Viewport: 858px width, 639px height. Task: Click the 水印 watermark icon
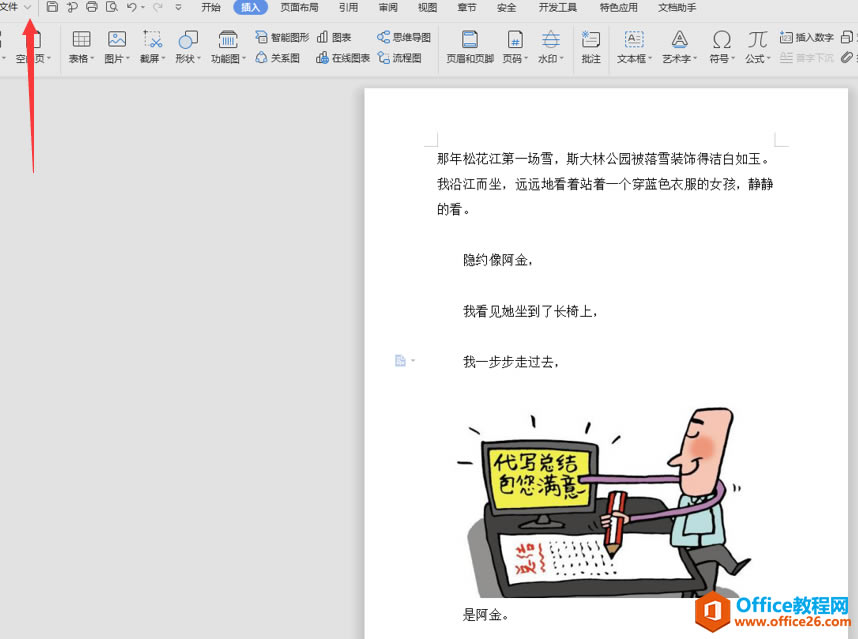[550, 39]
